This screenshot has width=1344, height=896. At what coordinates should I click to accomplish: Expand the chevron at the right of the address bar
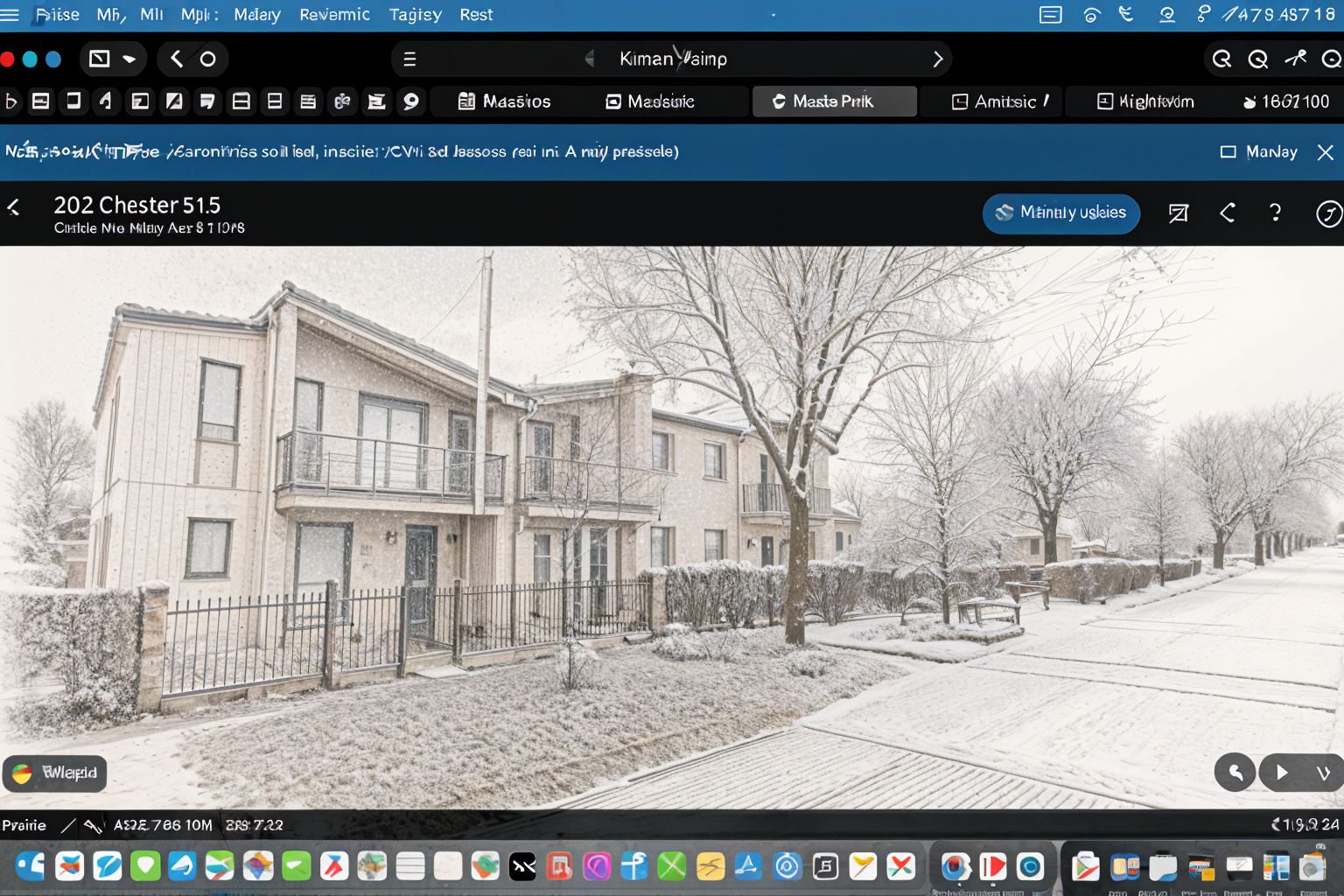tap(938, 59)
